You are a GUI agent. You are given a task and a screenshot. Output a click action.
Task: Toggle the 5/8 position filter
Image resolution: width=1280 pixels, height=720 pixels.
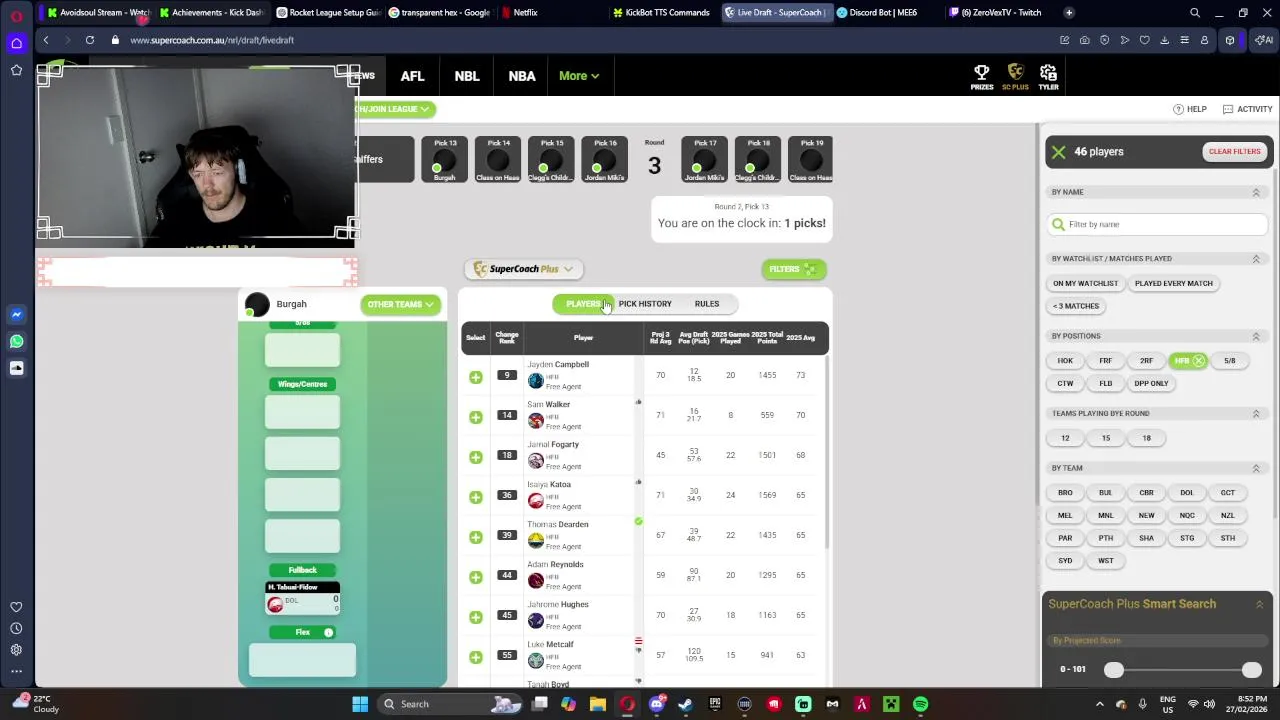coord(1229,361)
